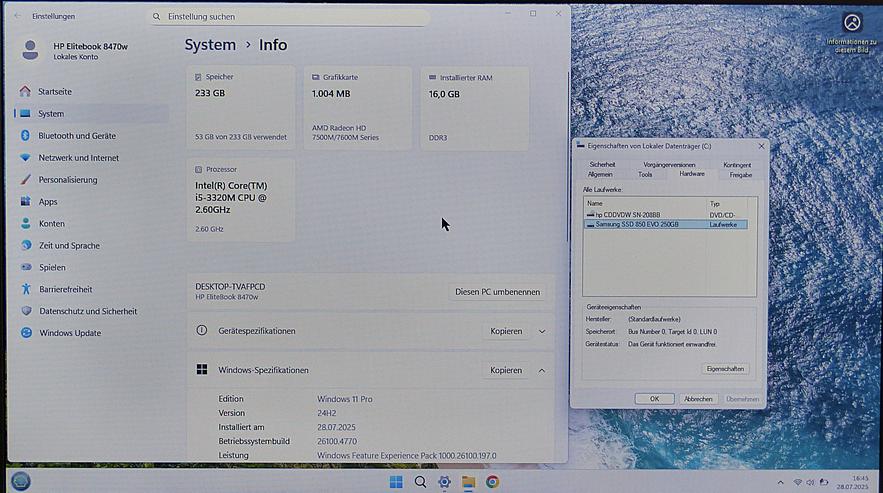Click the 'Windows 11 Pro' edition value

click(x=345, y=399)
